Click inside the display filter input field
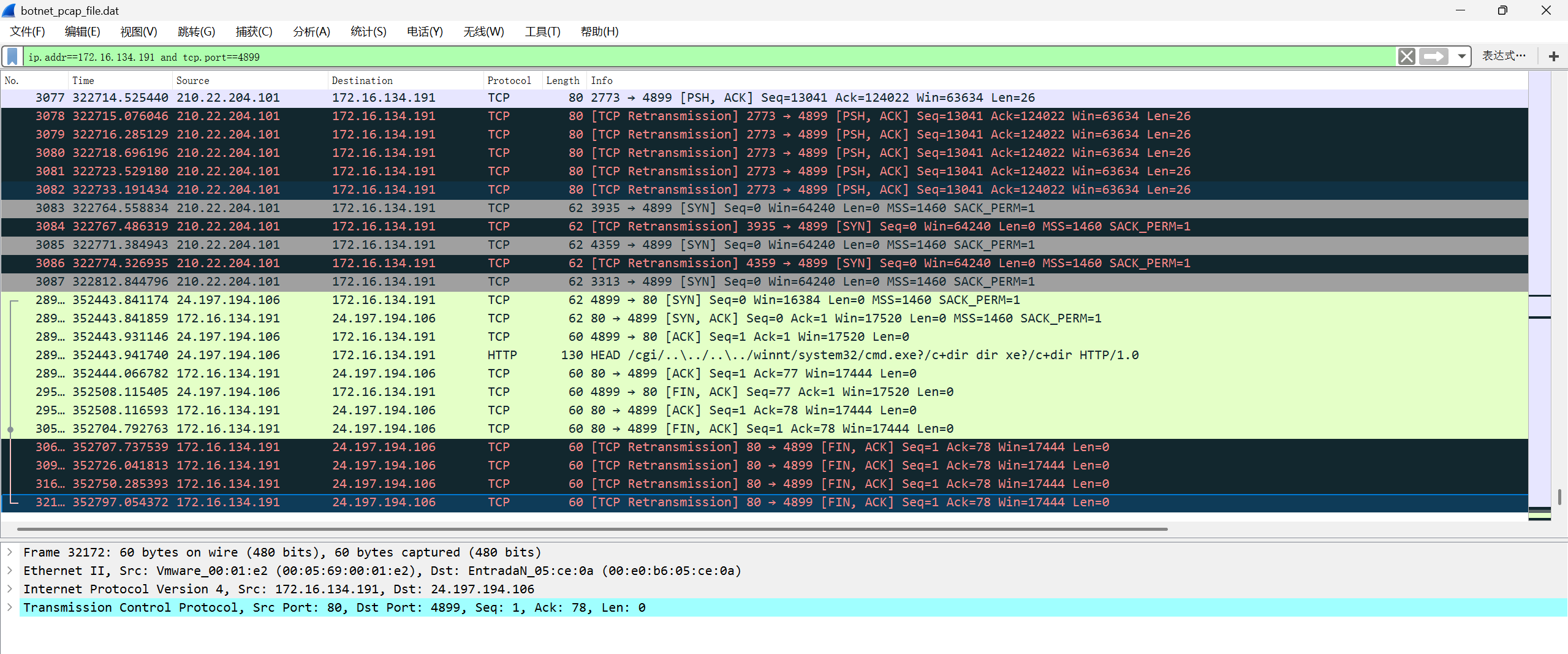Screen dimensions: 1568x654 click(710, 57)
